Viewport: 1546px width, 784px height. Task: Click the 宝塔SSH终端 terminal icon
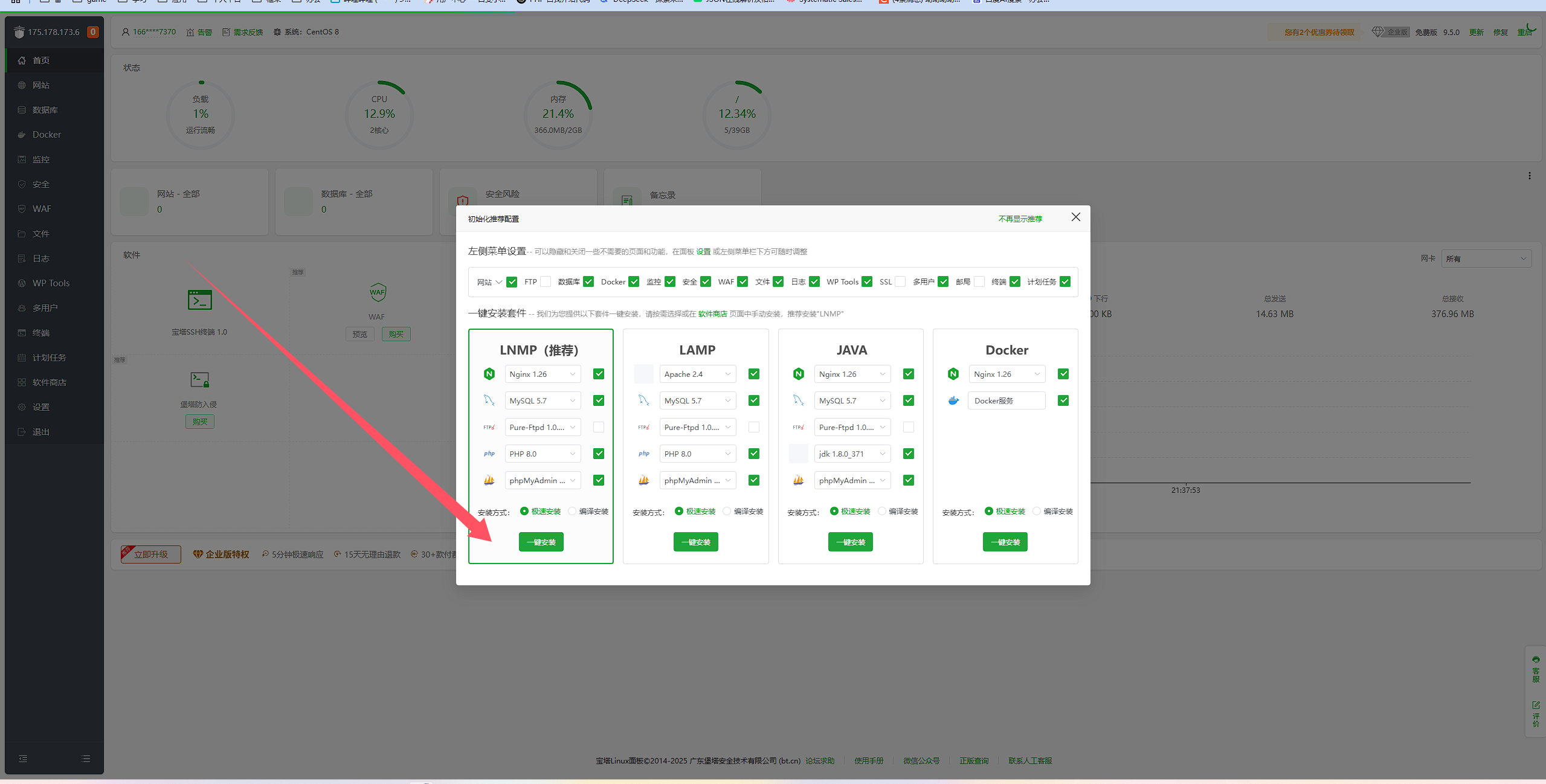[199, 300]
